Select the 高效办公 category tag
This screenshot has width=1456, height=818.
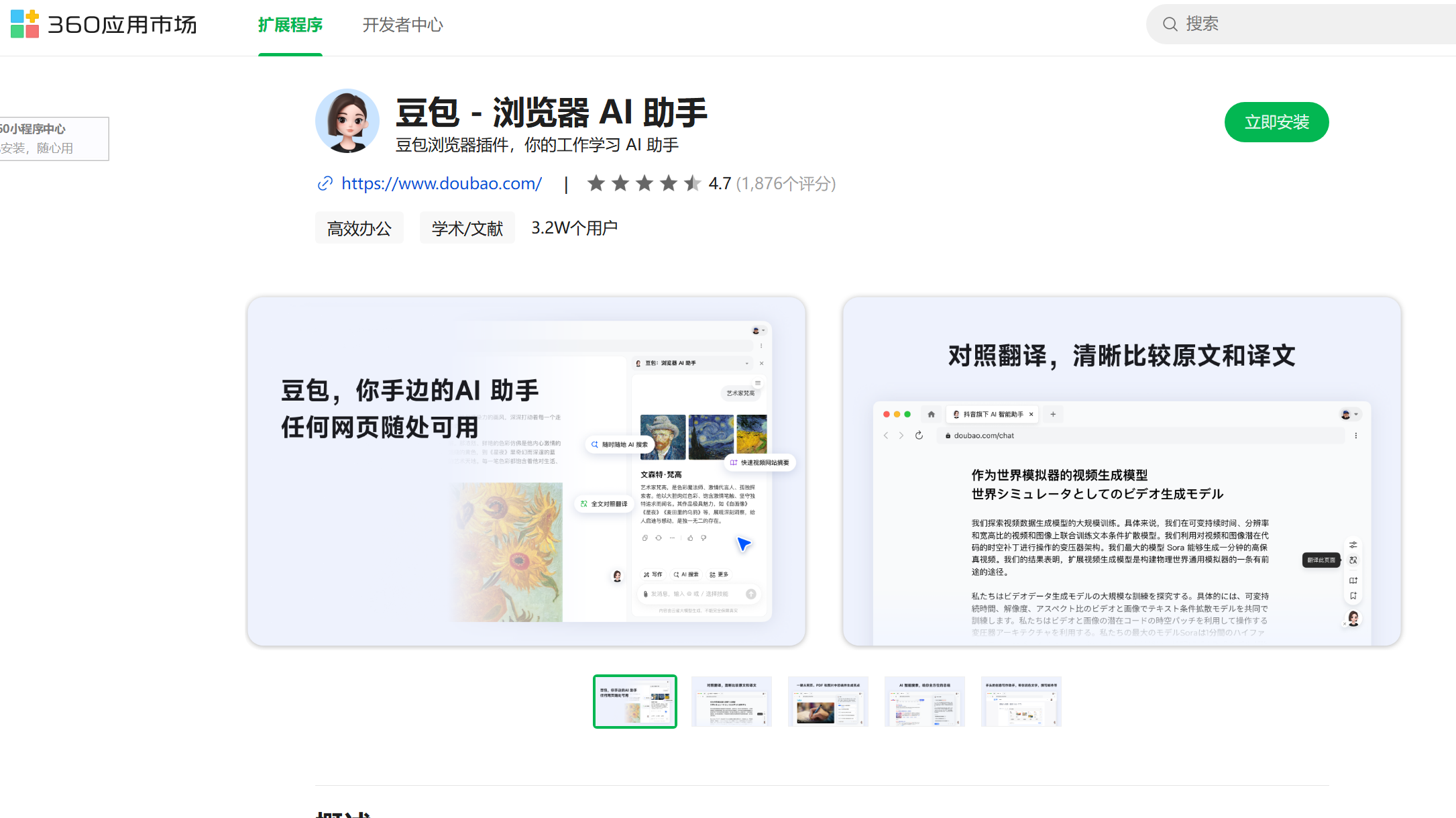tap(359, 228)
